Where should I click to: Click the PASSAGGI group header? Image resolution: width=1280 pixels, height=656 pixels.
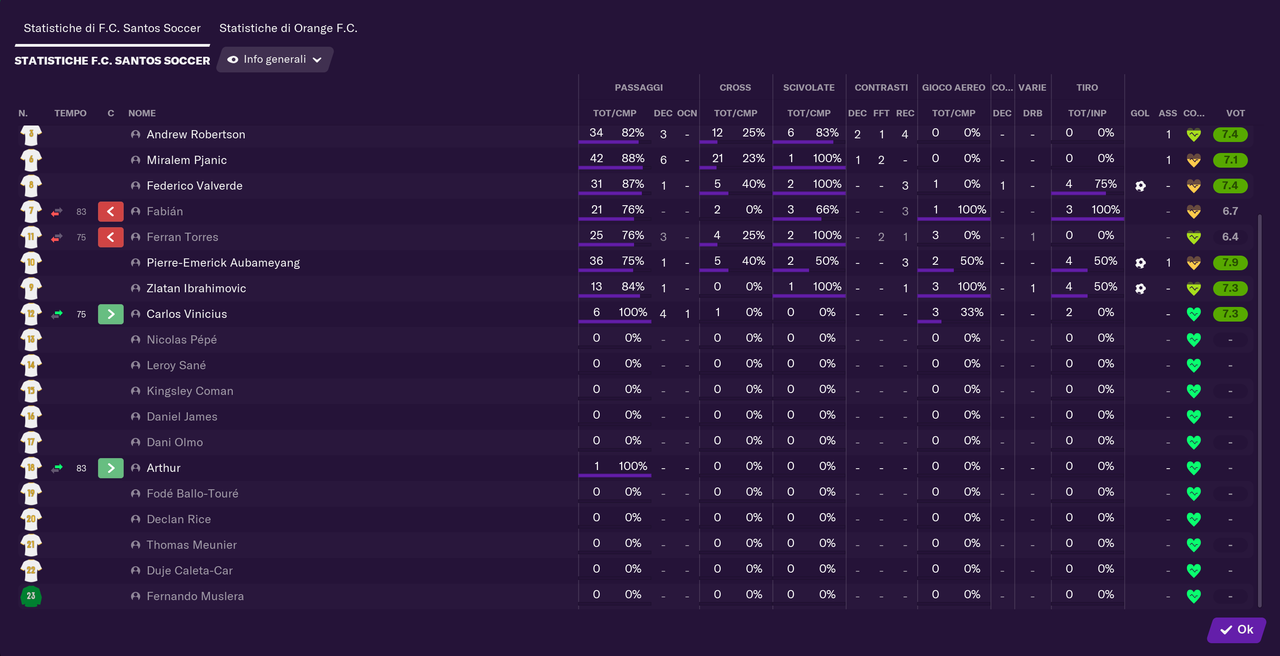tap(639, 88)
